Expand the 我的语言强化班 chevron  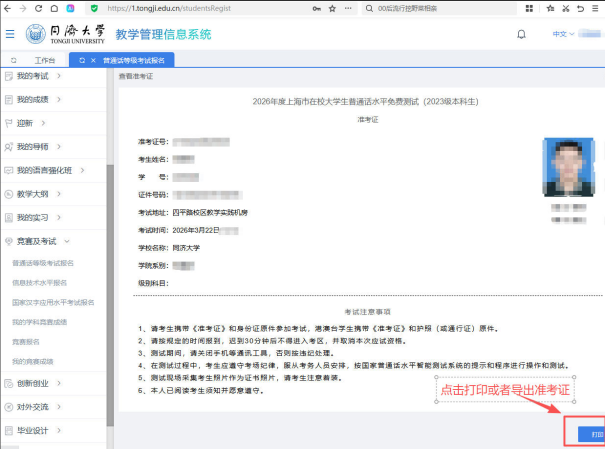coord(82,170)
